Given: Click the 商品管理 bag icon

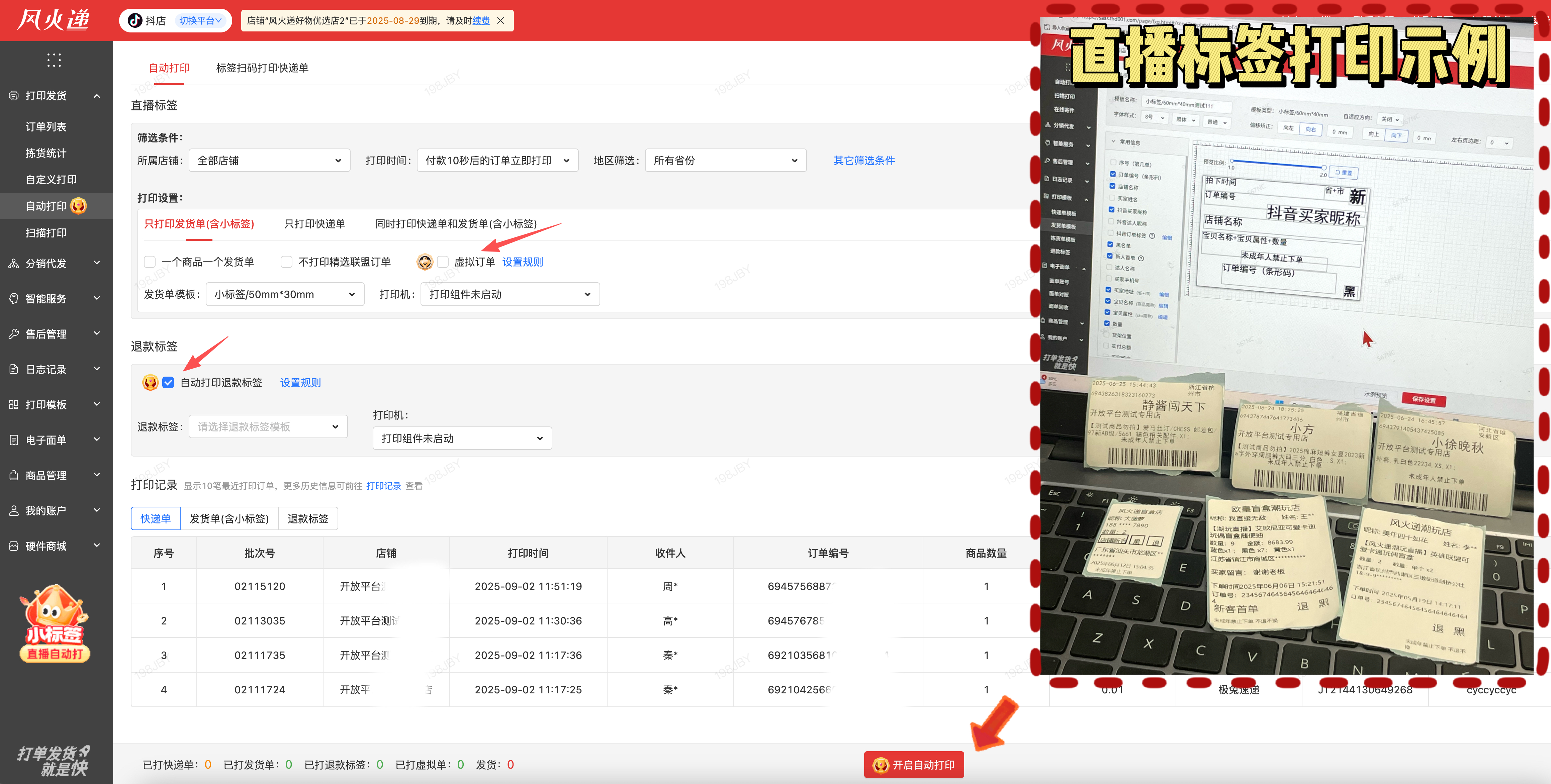Looking at the screenshot, I should tap(13, 475).
